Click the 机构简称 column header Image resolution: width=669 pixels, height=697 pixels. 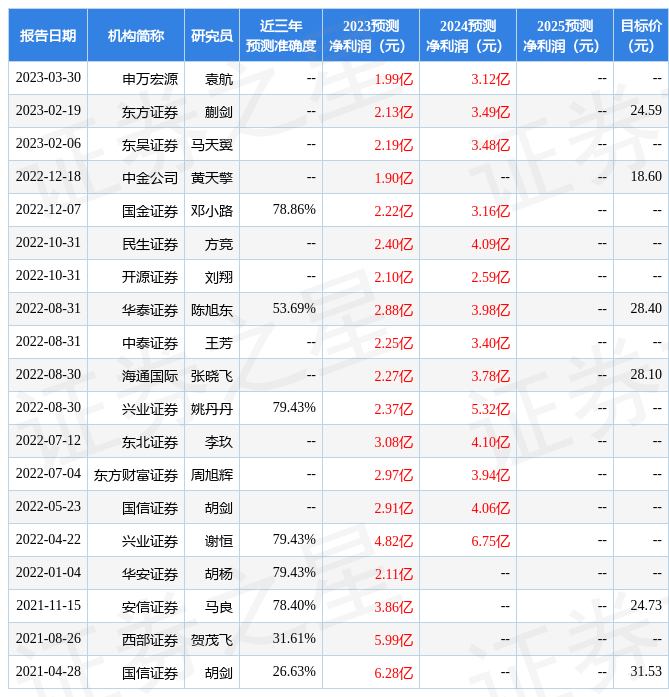tap(136, 35)
